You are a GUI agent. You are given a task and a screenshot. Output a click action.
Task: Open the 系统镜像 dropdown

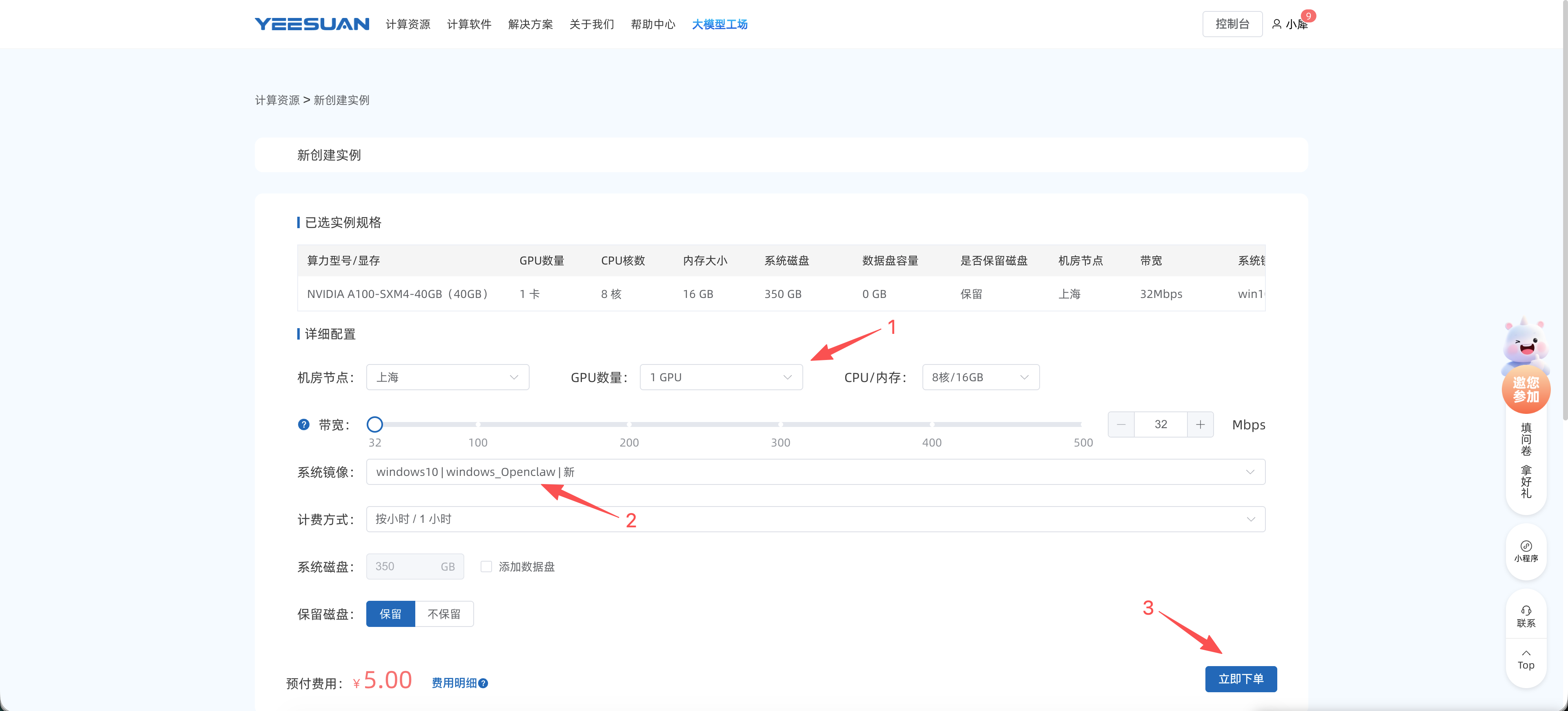[815, 472]
